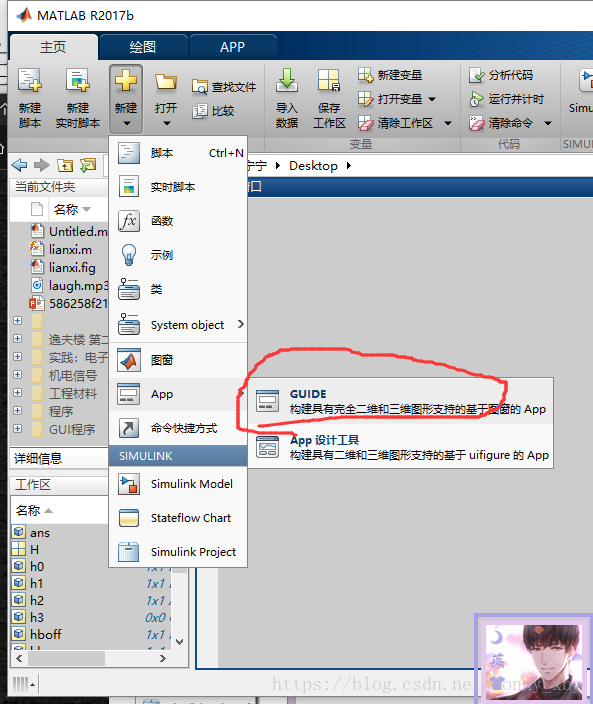Click the forward navigation arrow

(42, 165)
